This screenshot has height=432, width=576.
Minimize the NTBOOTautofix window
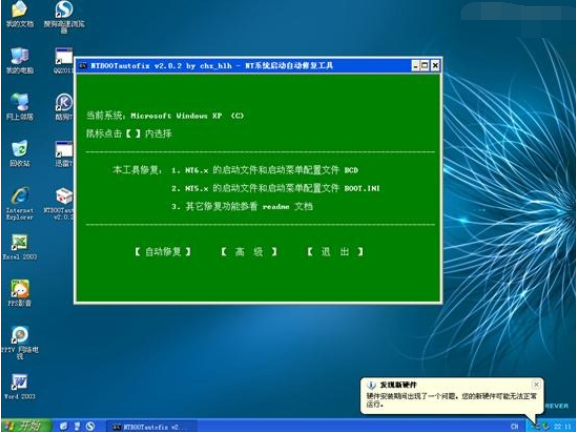(415, 66)
